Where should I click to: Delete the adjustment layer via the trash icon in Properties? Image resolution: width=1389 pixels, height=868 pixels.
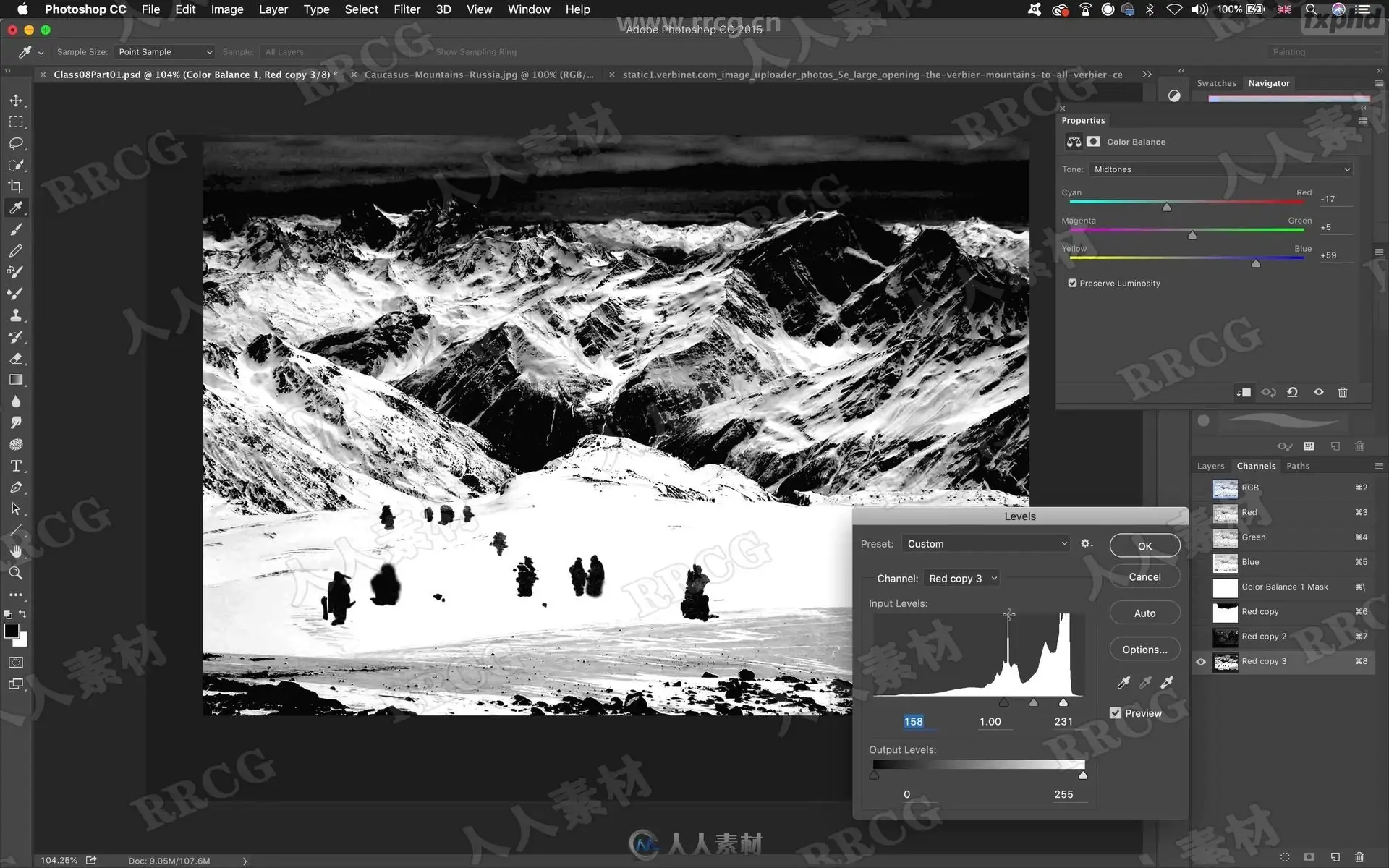click(x=1343, y=392)
